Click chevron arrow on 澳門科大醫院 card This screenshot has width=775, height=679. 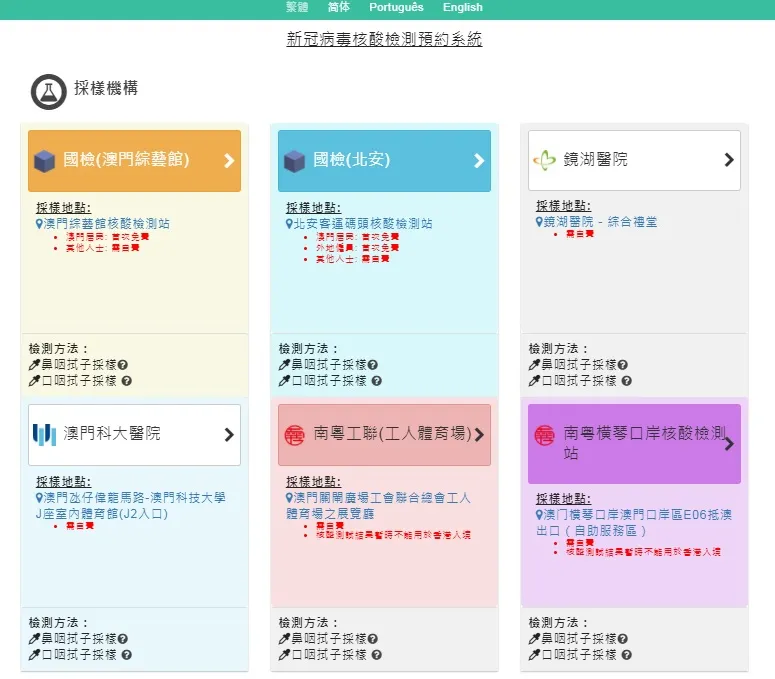click(x=229, y=435)
